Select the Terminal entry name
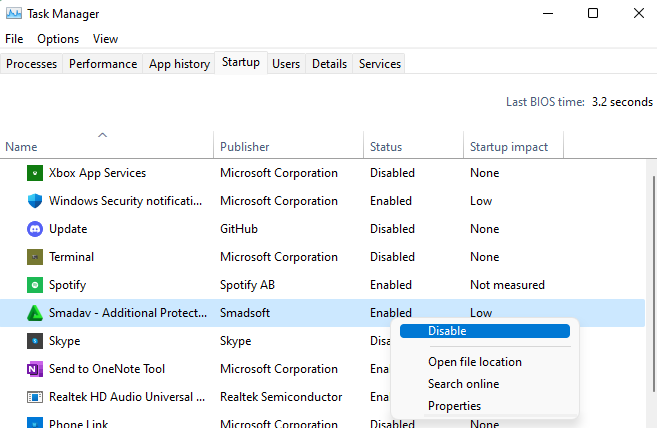Image resolution: width=657 pixels, height=428 pixels. pos(71,257)
